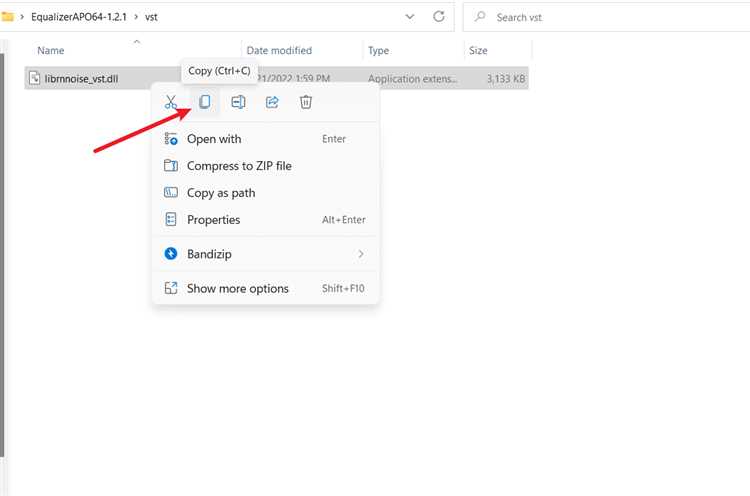This screenshot has height=496, width=750.
Task: Click the blue Bandizip logo icon
Action: tap(171, 254)
